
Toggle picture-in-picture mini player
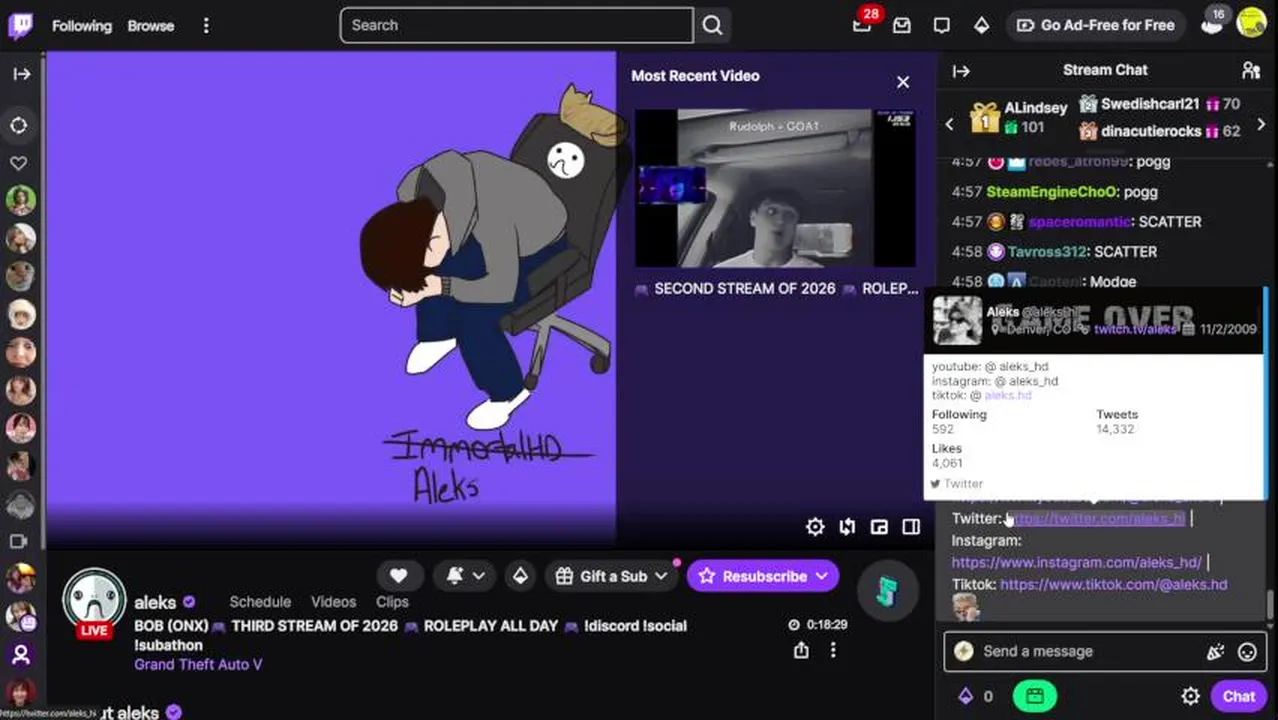879,527
